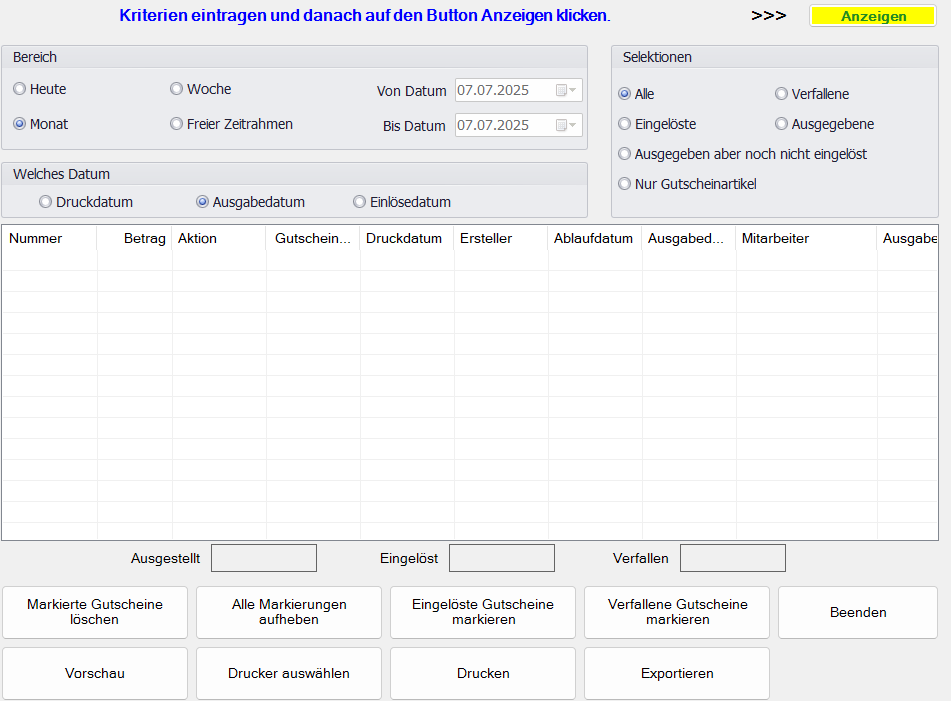Select Einlösedatum radio button
951x701 pixels.
tap(360, 202)
